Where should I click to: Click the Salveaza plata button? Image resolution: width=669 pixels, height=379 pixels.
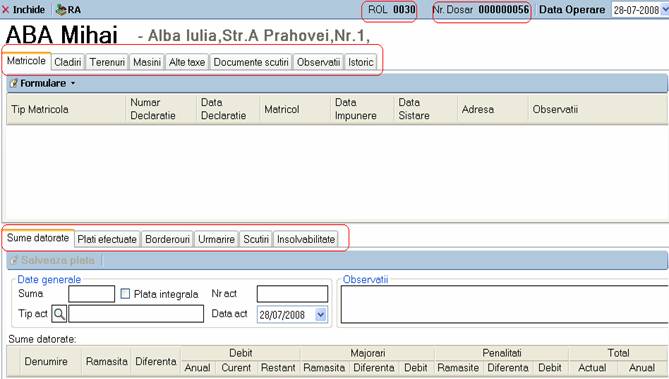pos(53,260)
